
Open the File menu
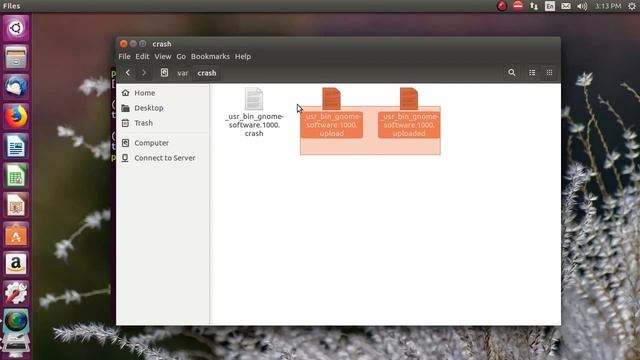click(124, 56)
